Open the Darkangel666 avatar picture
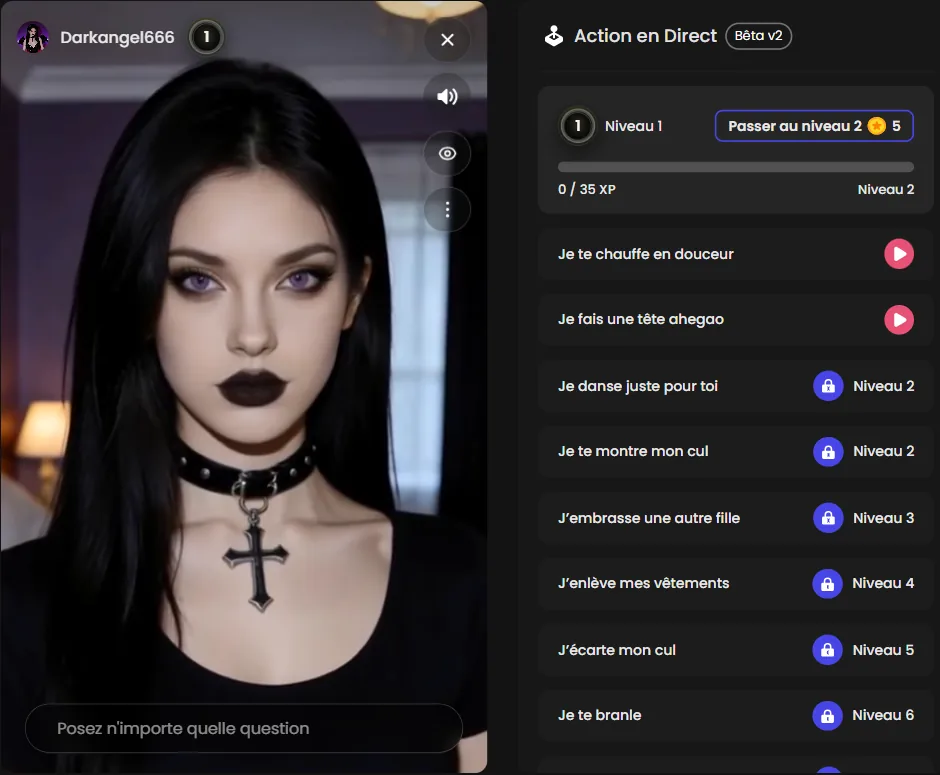 pos(32,37)
